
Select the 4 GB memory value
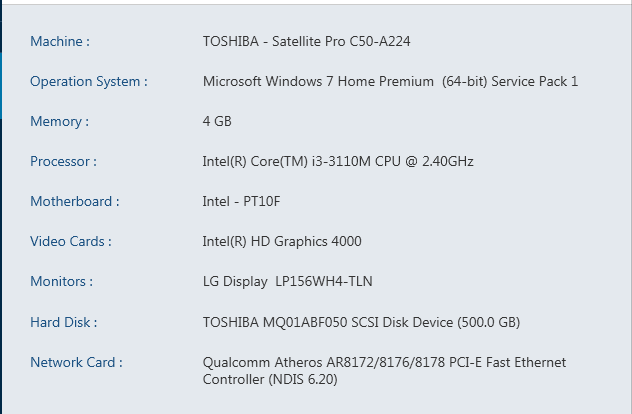(217, 121)
